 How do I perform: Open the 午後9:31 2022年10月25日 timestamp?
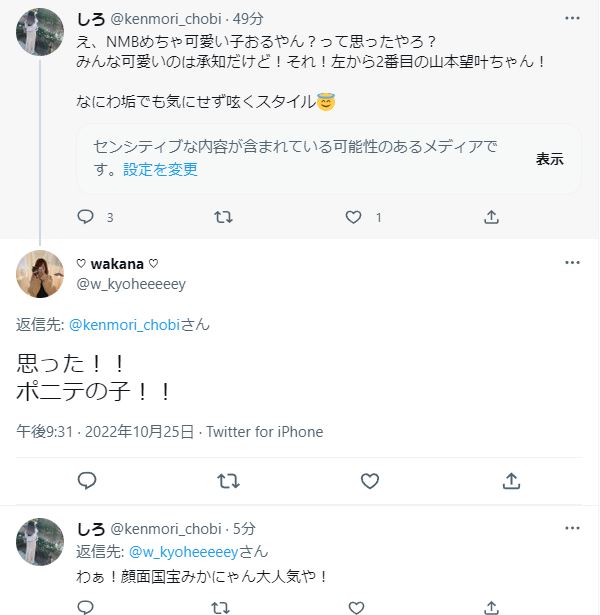coord(104,432)
